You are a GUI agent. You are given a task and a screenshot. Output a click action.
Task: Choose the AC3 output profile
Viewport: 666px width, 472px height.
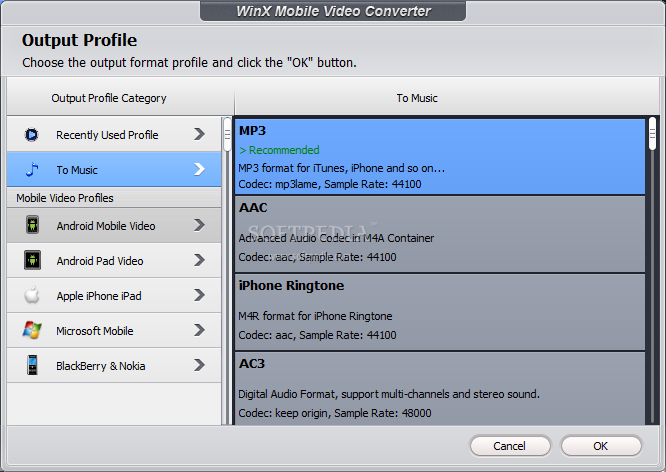pos(440,388)
